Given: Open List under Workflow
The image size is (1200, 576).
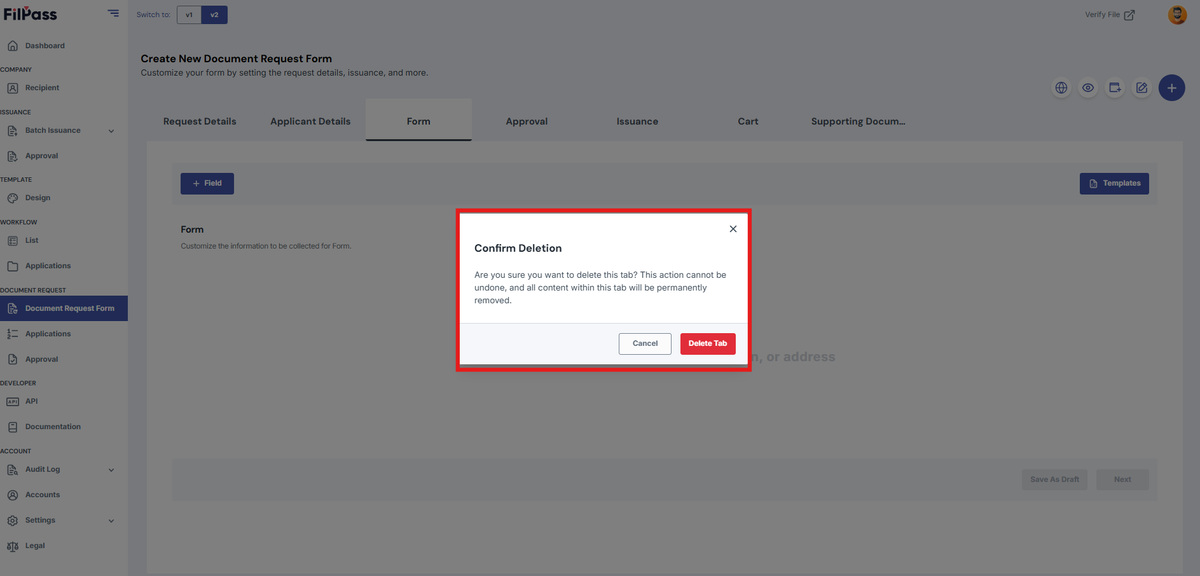Looking at the screenshot, I should 32,241.
